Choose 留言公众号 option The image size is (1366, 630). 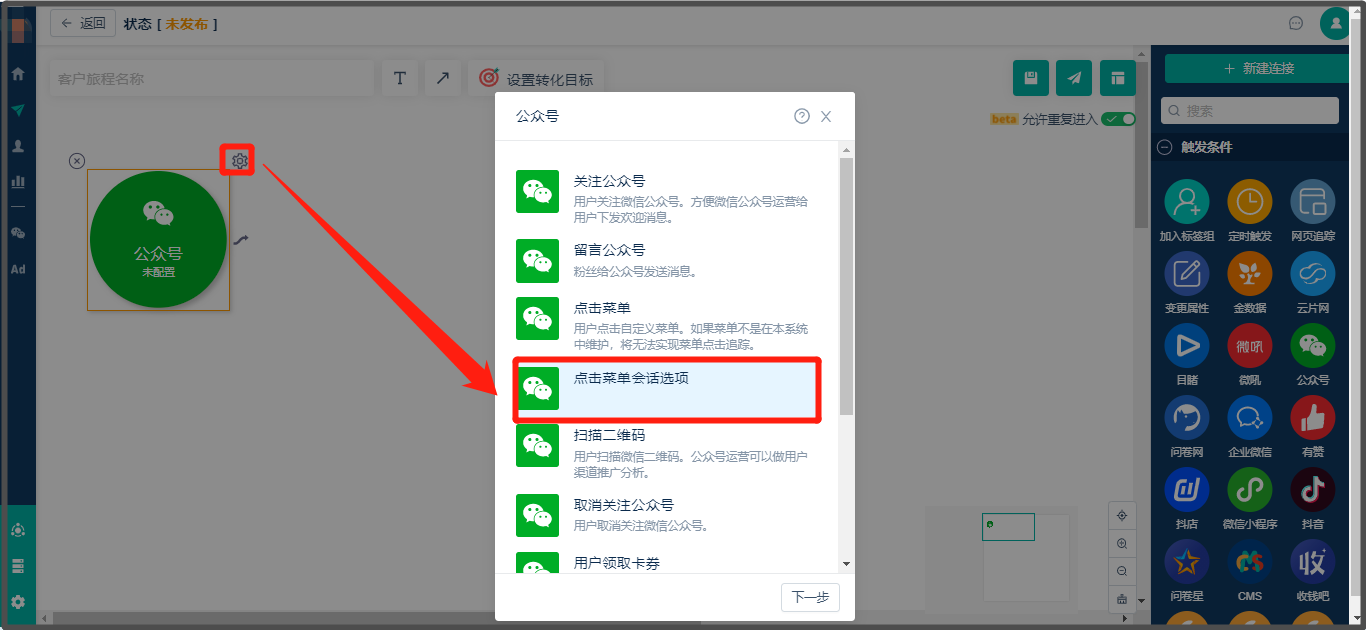[x=667, y=261]
